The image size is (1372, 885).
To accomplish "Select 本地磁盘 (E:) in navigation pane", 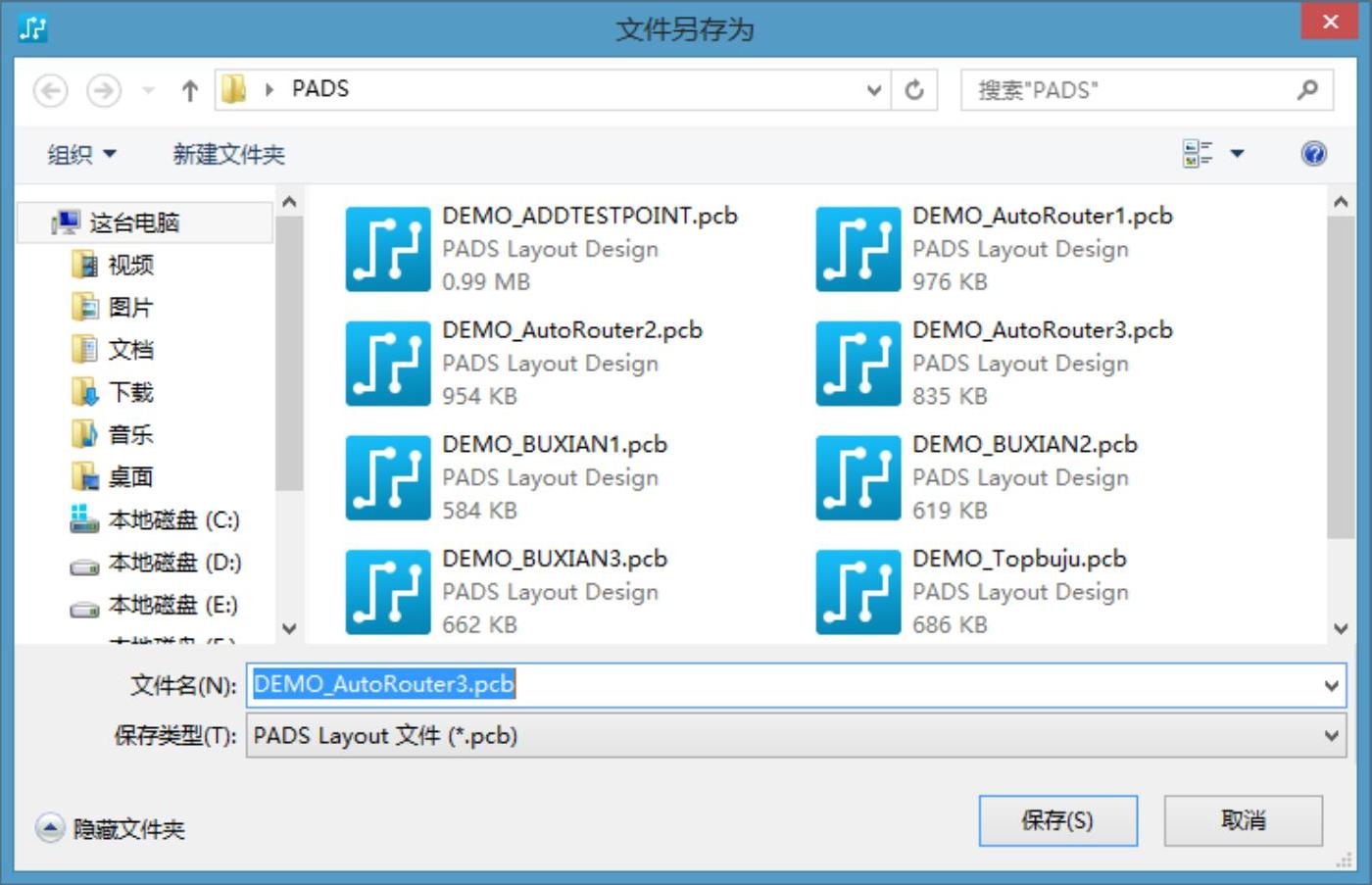I will click(x=173, y=605).
